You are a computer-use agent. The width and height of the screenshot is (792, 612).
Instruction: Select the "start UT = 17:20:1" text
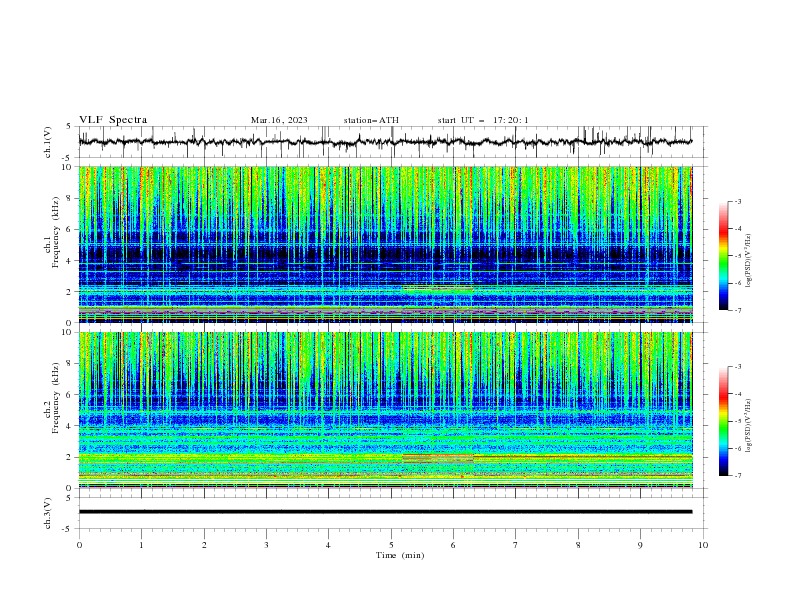coord(483,120)
